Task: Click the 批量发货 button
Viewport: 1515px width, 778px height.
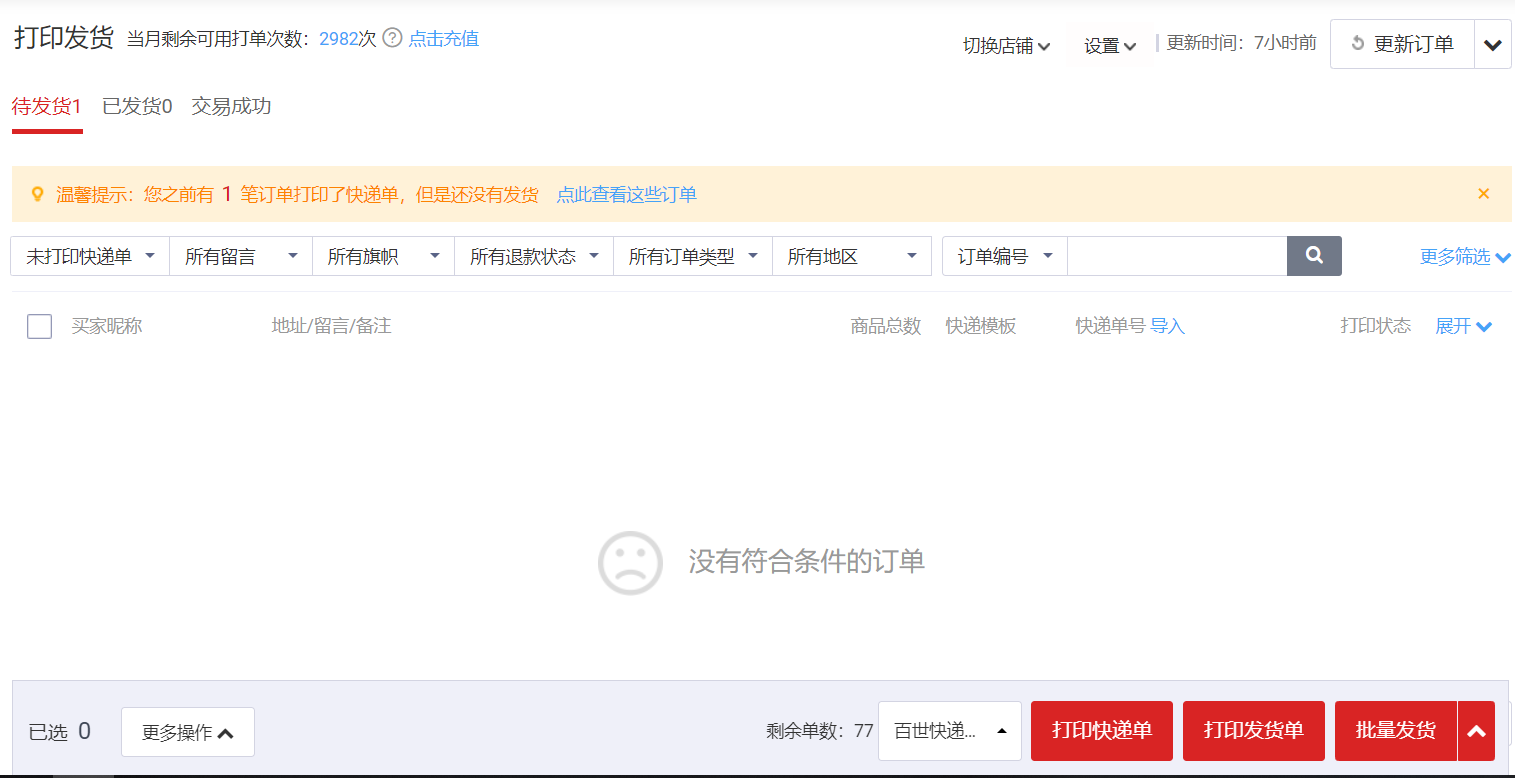Action: 1396,731
